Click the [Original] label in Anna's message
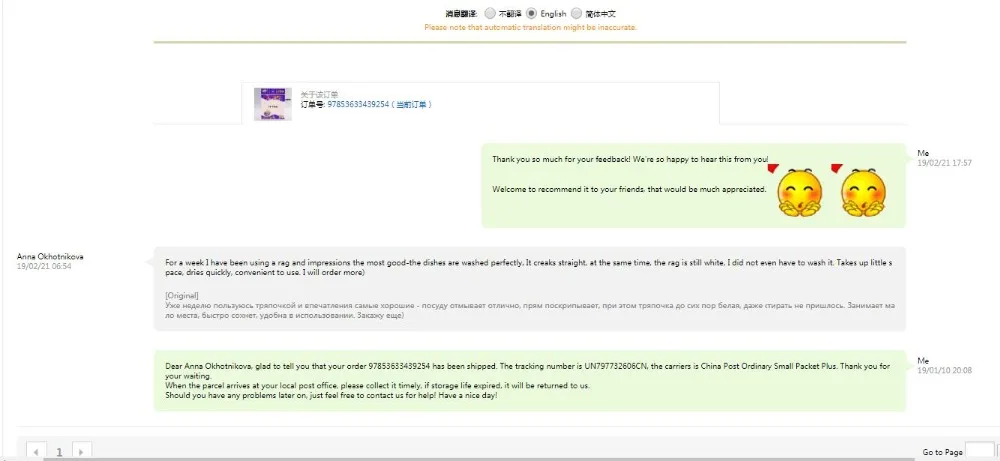 click(x=182, y=295)
